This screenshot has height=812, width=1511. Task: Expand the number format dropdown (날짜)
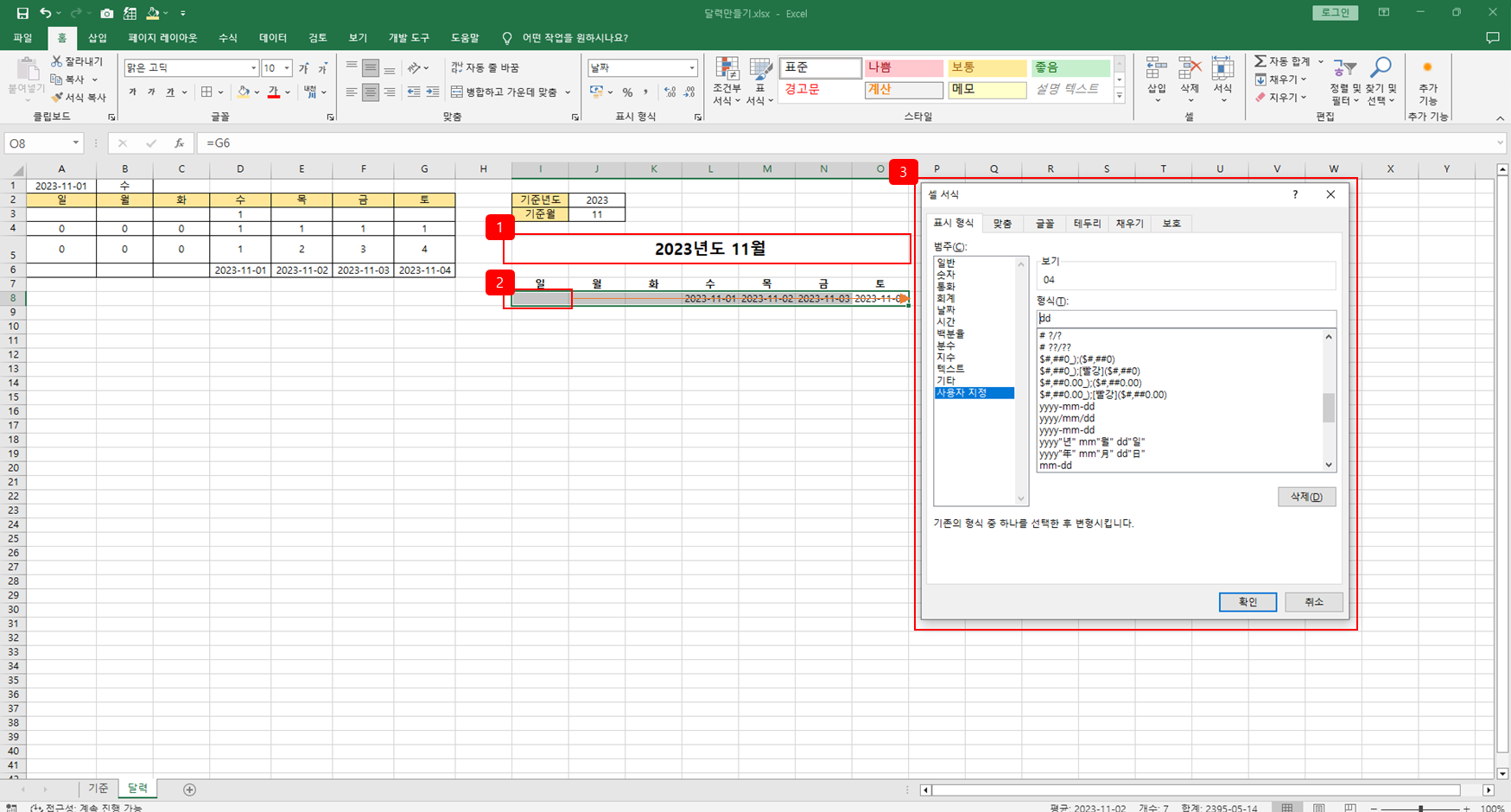coord(692,67)
